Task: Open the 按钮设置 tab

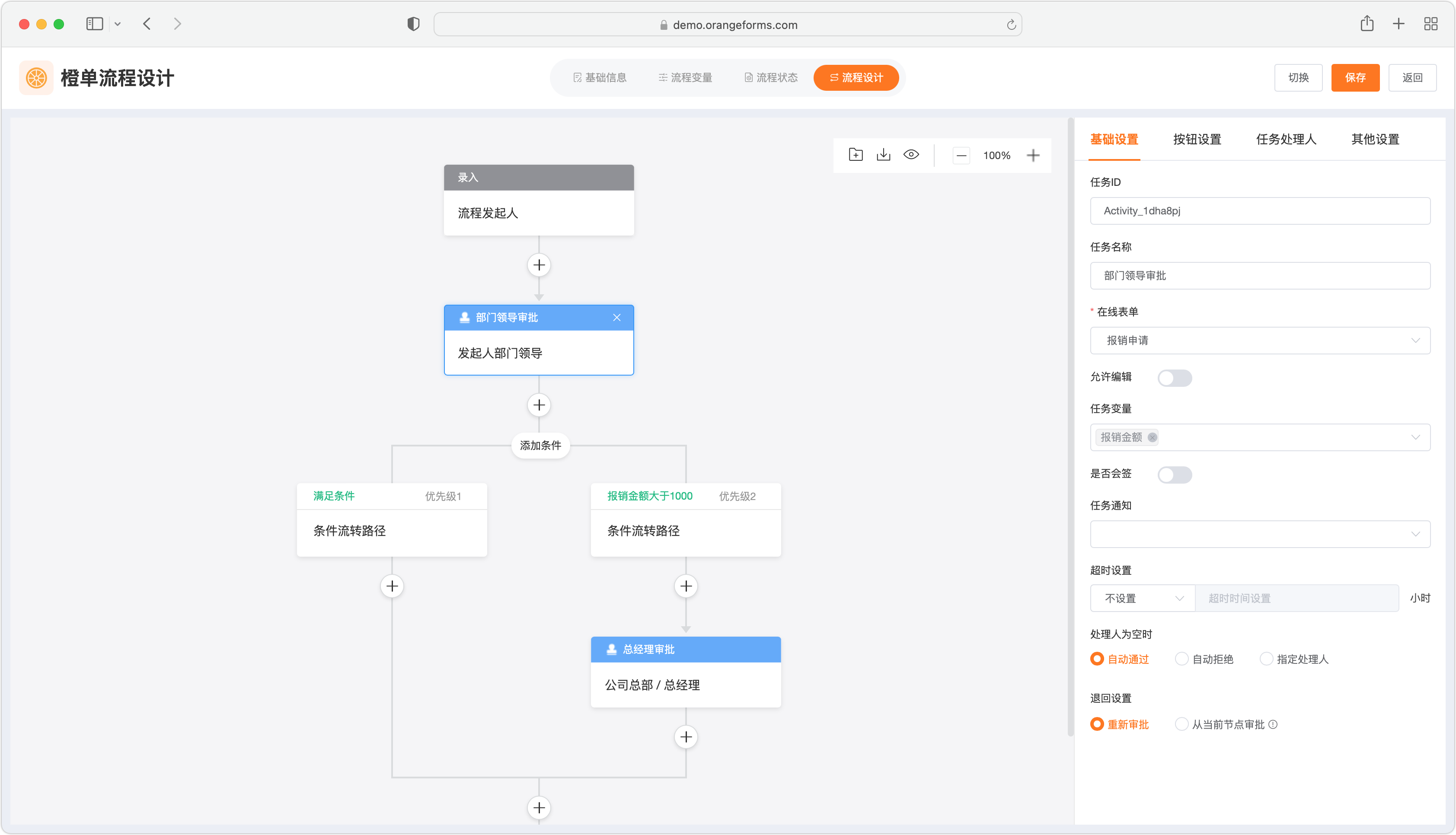Action: (1197, 139)
